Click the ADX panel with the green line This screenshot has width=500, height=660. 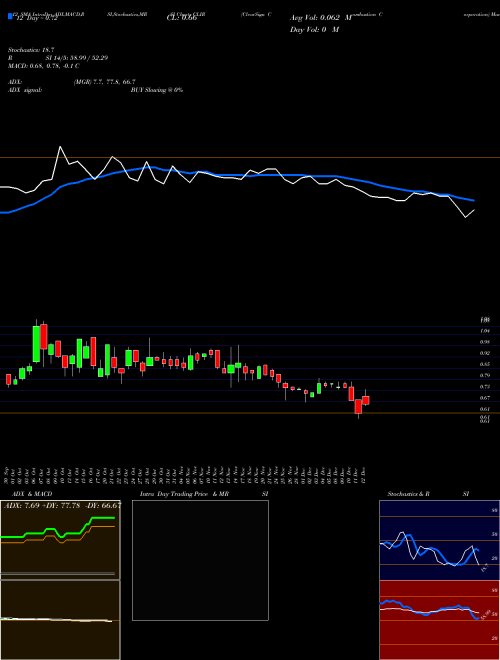point(60,540)
